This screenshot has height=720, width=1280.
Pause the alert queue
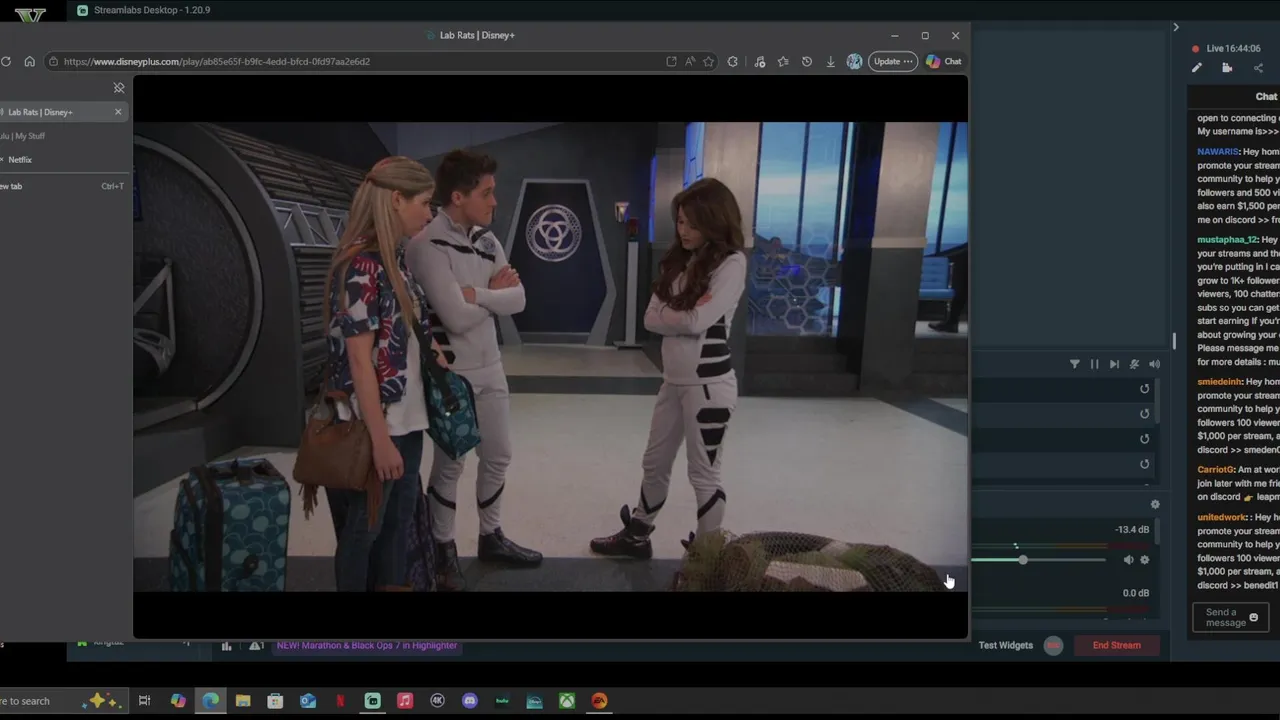pos(1094,364)
